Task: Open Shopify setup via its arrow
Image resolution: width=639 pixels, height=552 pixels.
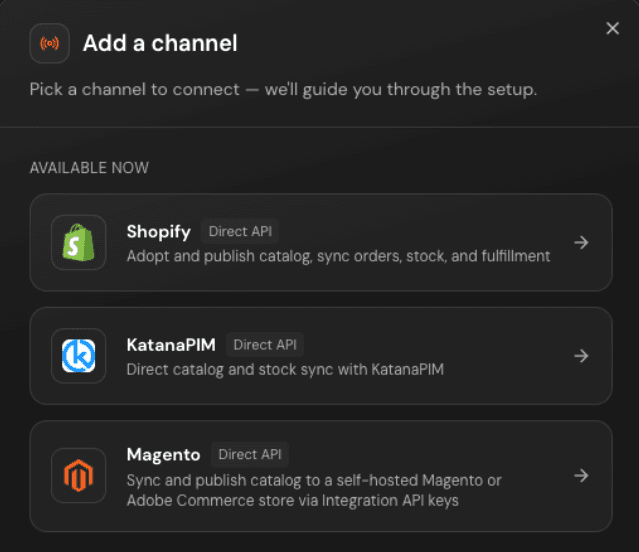Action: click(581, 242)
